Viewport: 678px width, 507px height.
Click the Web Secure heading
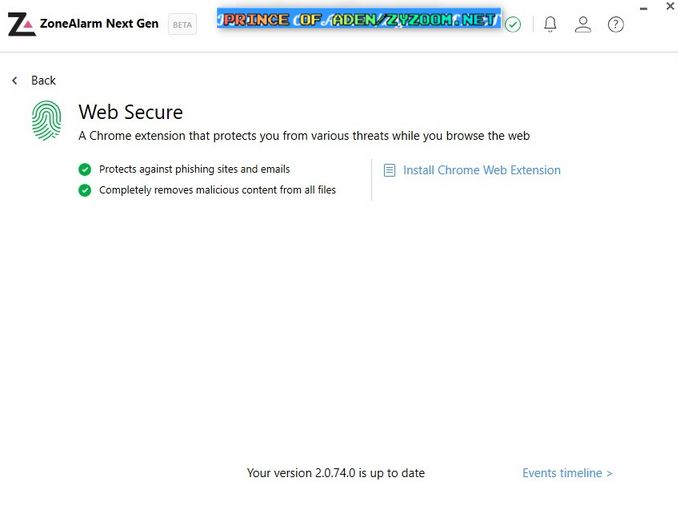131,112
